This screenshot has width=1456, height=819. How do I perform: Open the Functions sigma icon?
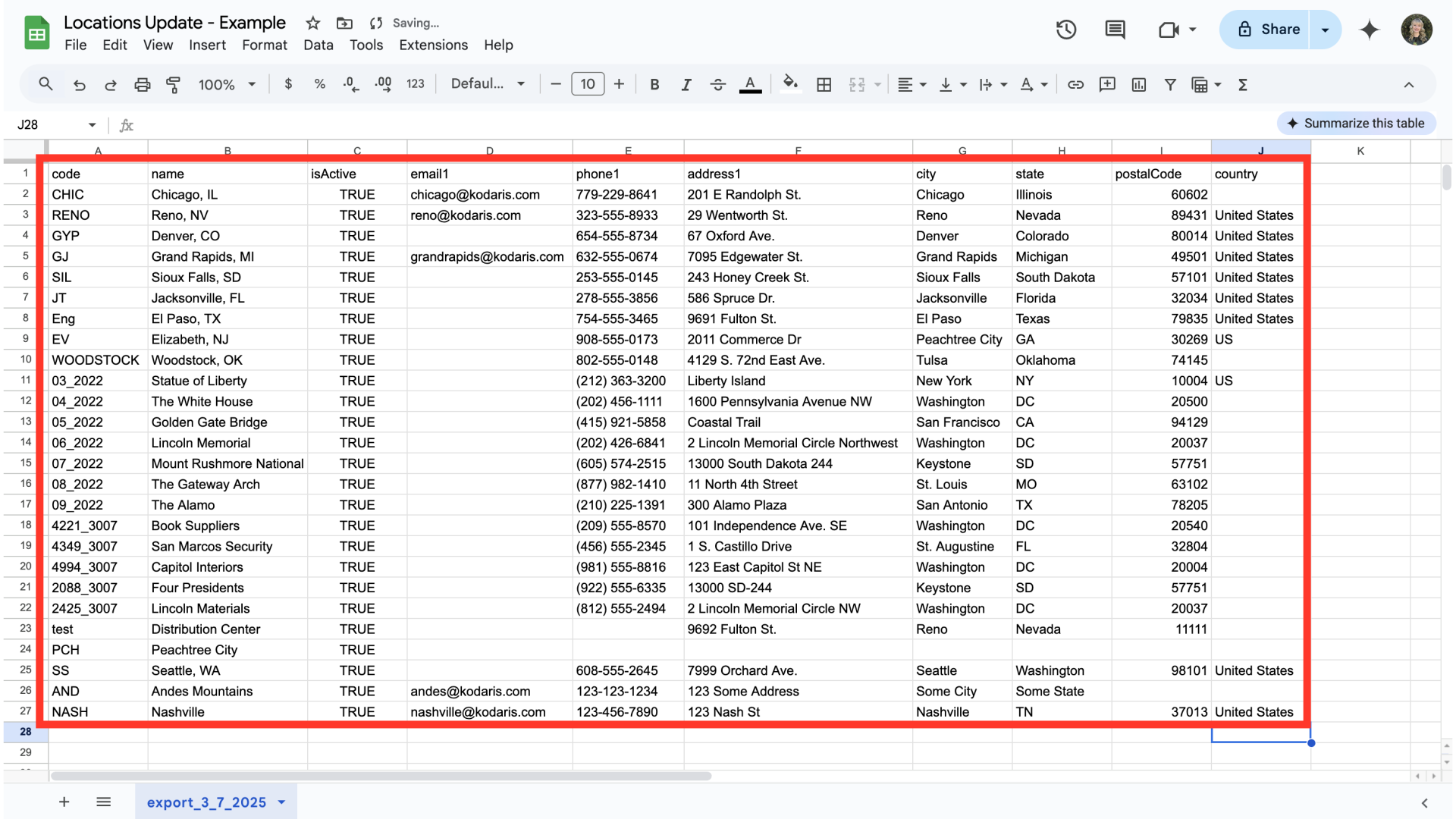click(x=1243, y=85)
